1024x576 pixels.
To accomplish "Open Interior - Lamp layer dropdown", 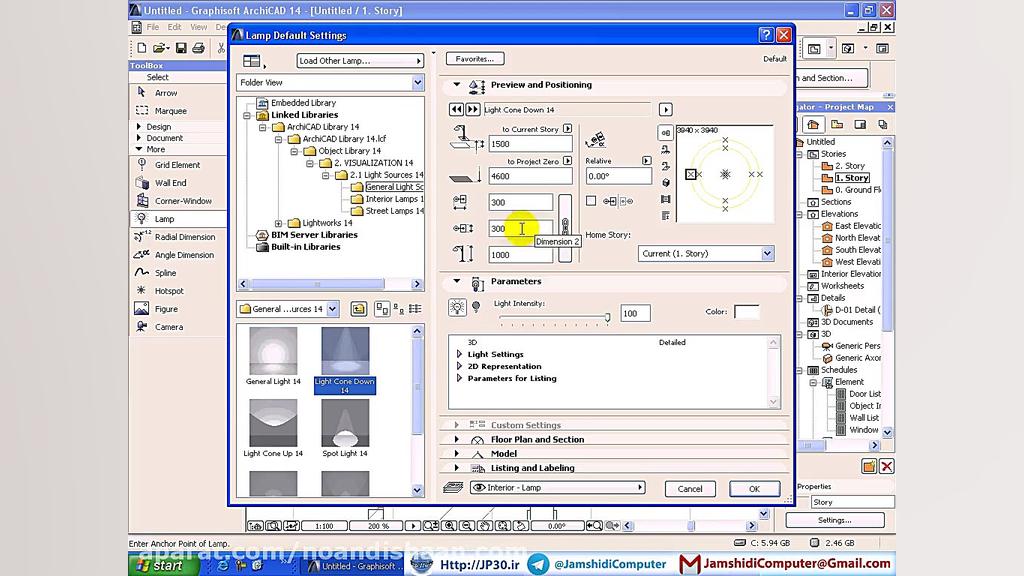I will (558, 487).
